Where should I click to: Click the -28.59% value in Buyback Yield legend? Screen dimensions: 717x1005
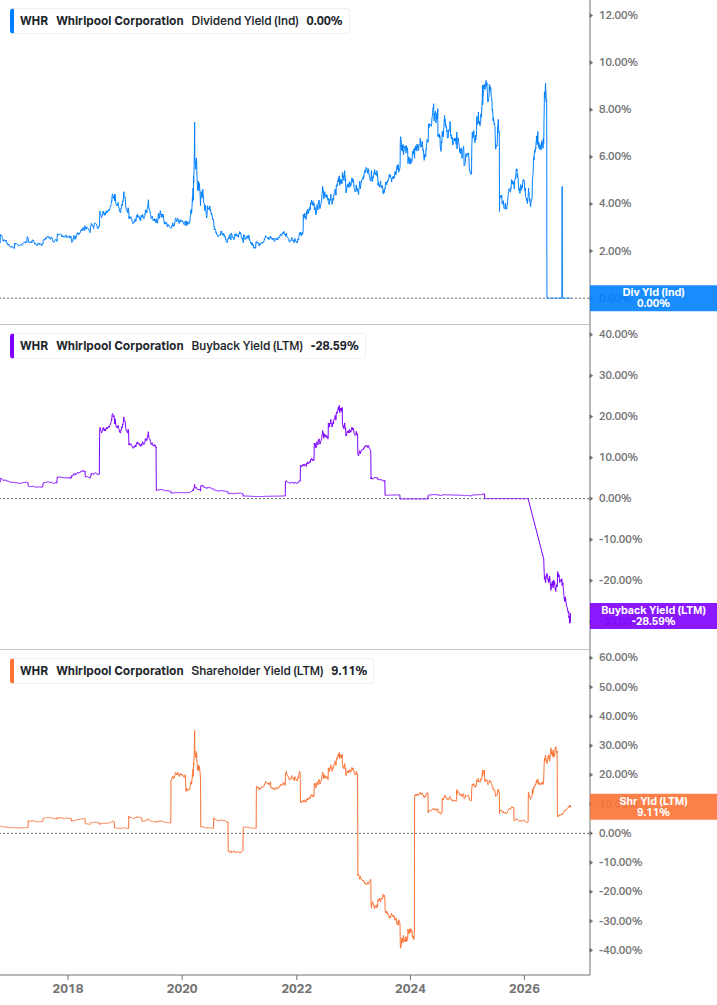coord(334,345)
